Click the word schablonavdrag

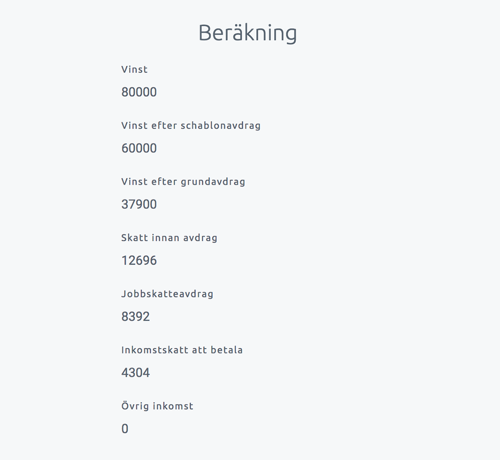click(221, 126)
